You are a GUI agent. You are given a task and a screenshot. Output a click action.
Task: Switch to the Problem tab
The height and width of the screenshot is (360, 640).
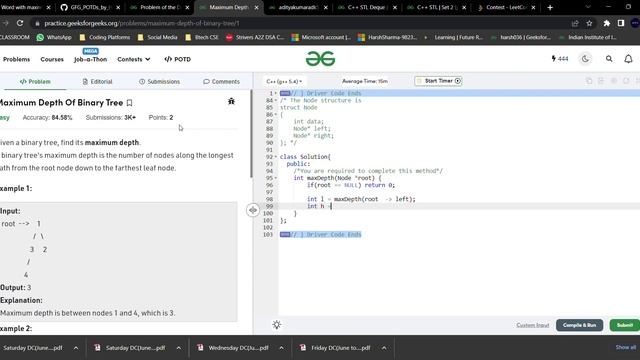tap(35, 82)
